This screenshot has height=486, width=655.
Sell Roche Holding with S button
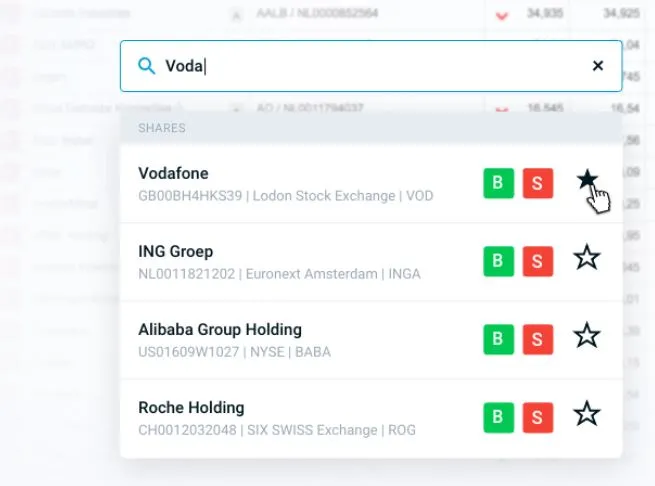[538, 417]
